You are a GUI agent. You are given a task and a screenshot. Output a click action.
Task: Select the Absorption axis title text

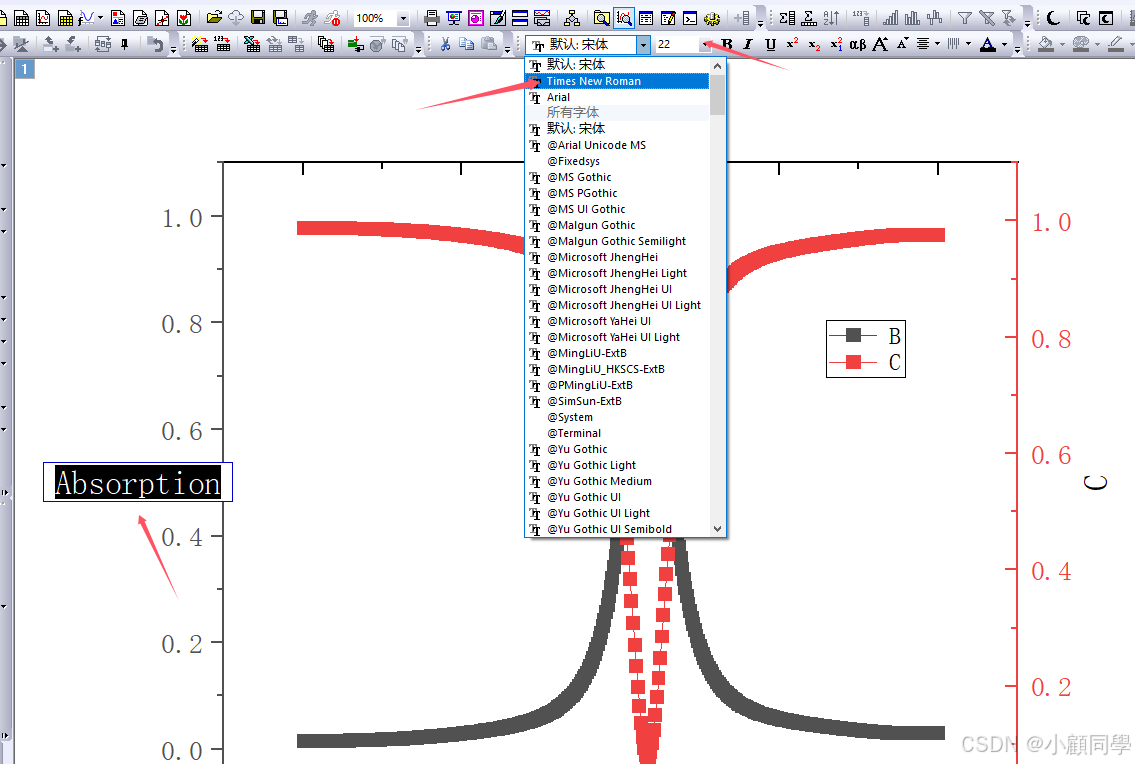tap(138, 482)
